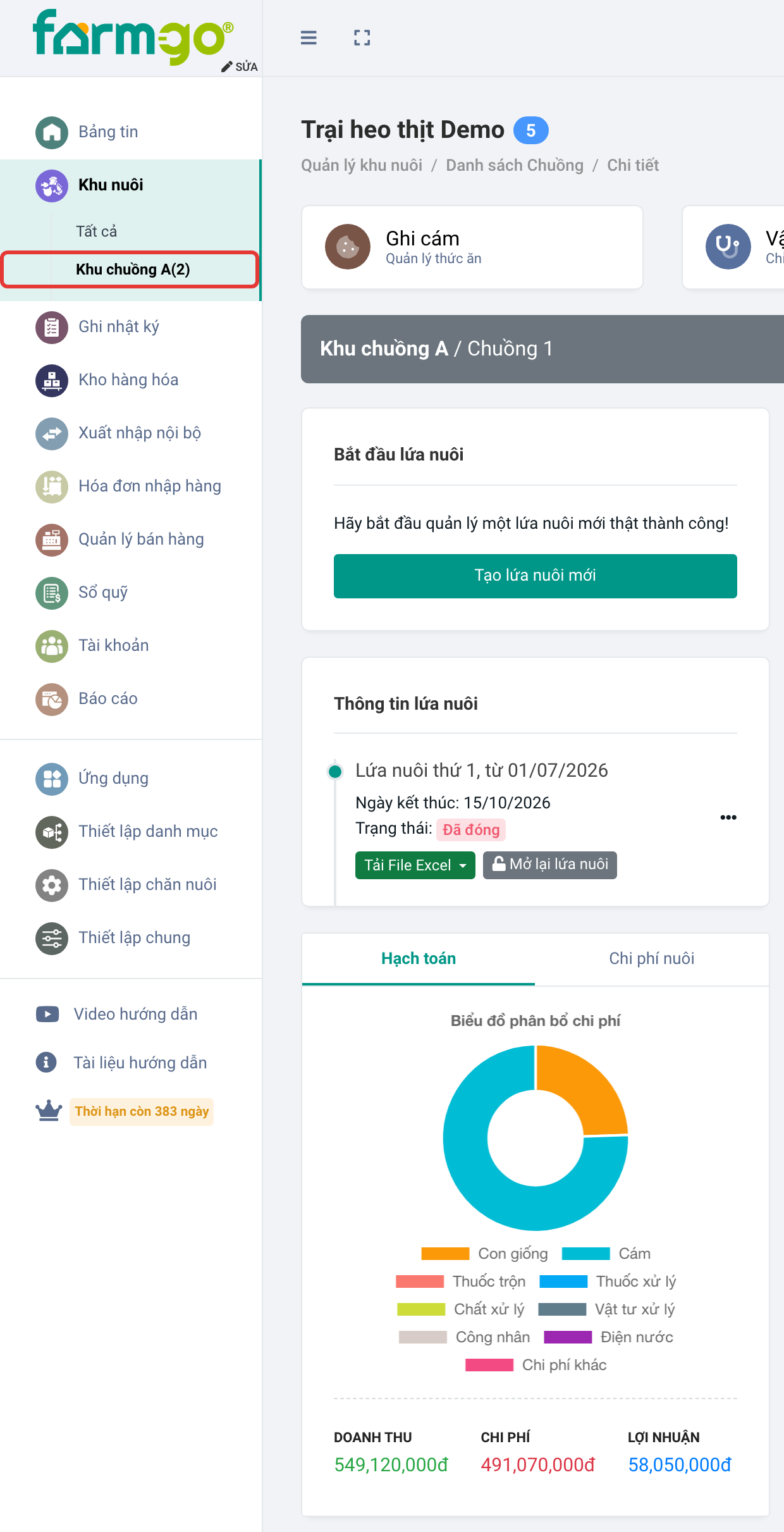Toggle the Con giống legend entry
The image size is (784, 1532).
click(x=484, y=1253)
